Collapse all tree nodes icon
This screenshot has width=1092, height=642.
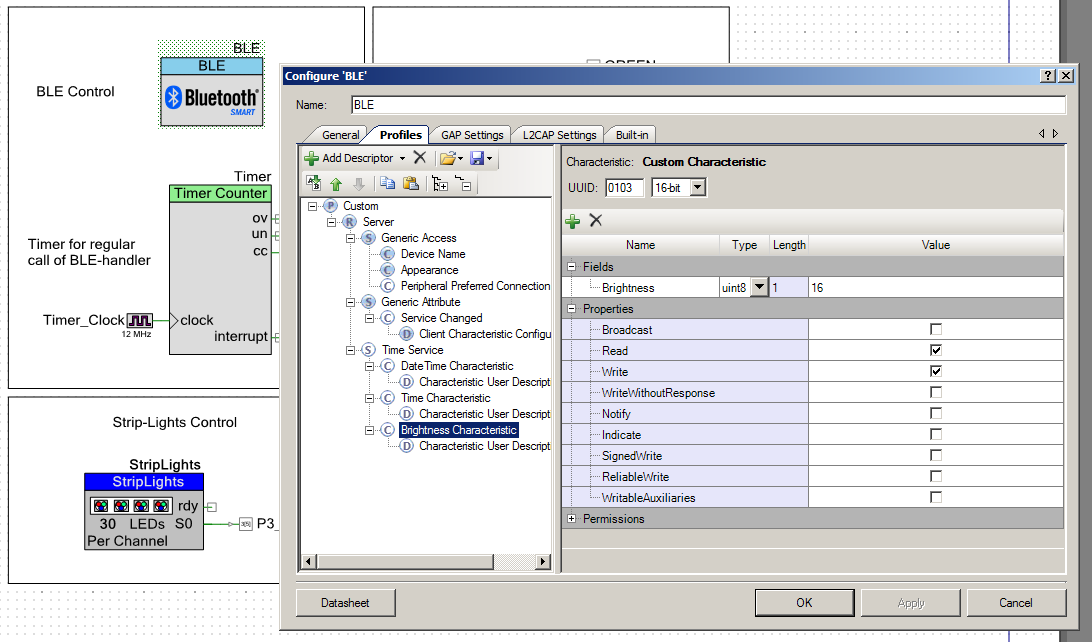click(463, 184)
